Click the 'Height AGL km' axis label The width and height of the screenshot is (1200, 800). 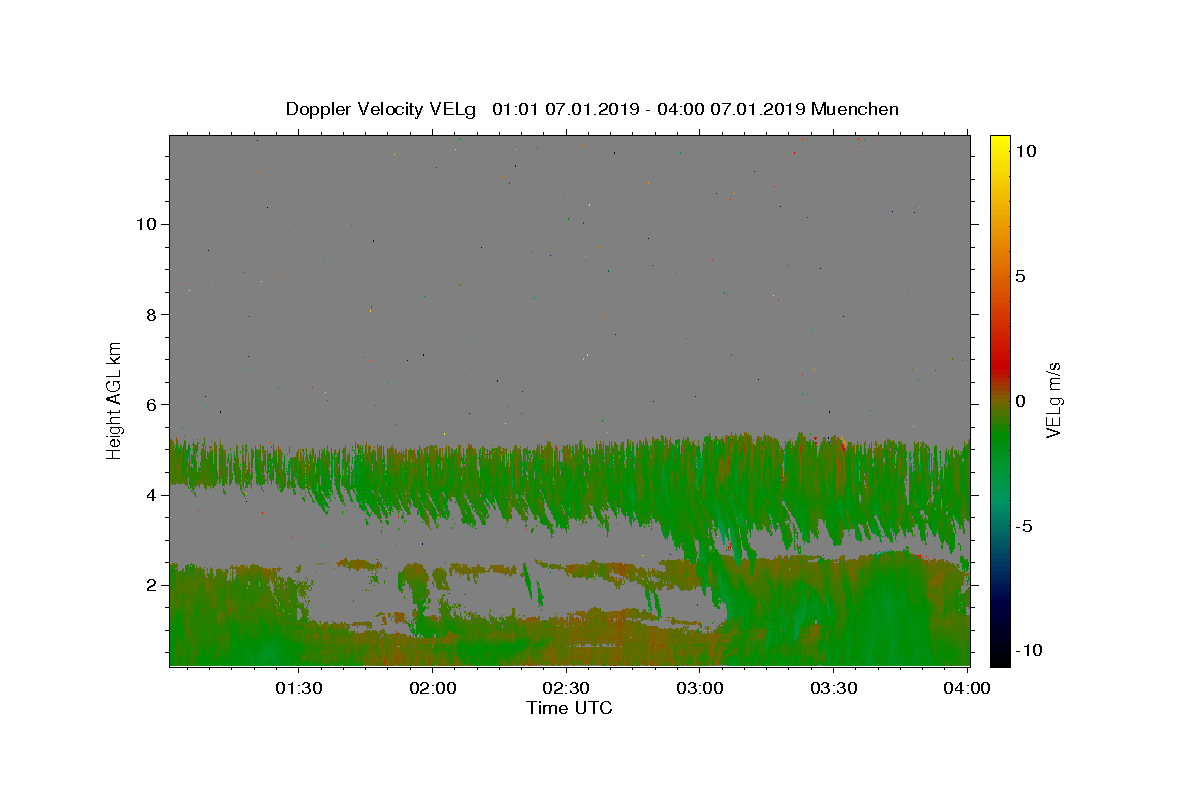pyautogui.click(x=115, y=399)
